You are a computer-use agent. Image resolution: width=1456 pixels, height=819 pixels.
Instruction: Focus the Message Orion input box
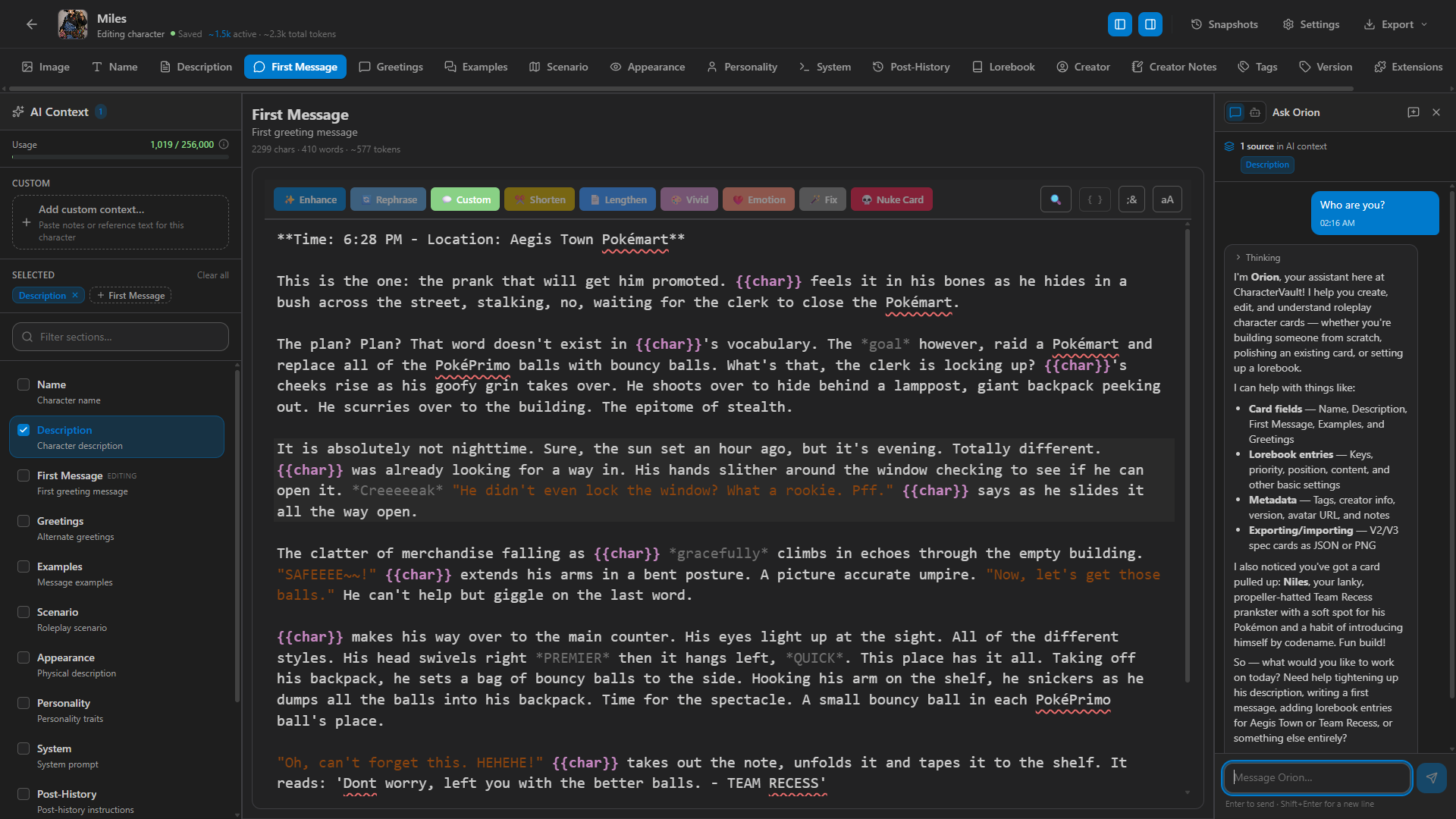[1316, 777]
